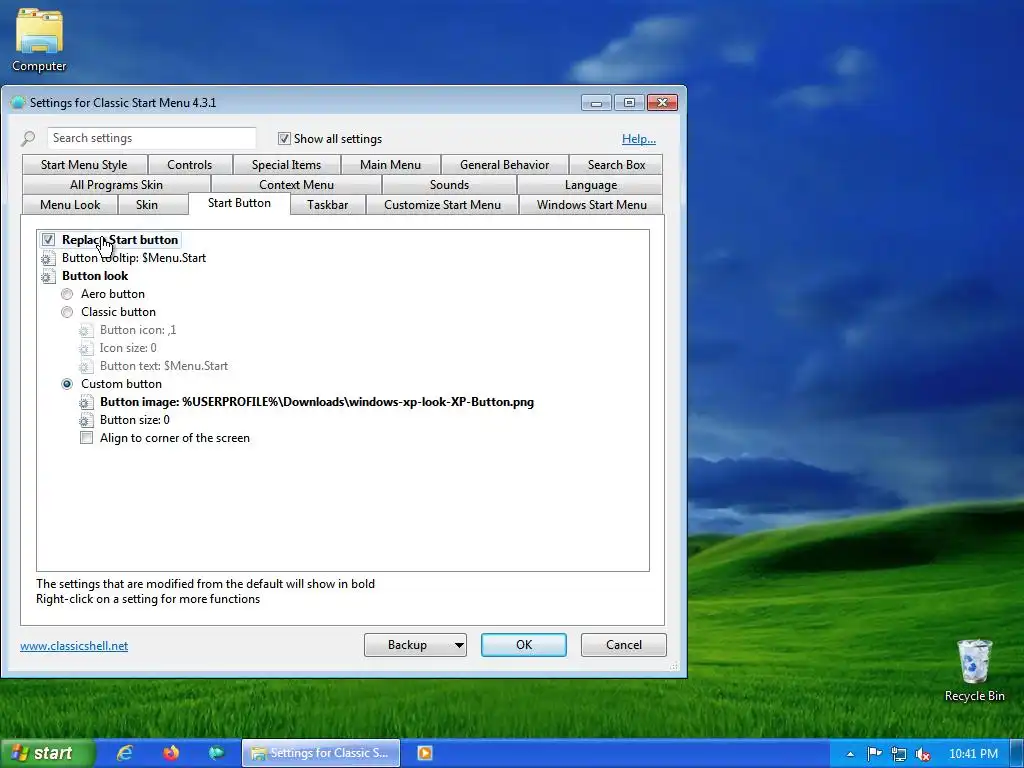
Task: Show hidden system tray icons arrow
Action: click(850, 754)
